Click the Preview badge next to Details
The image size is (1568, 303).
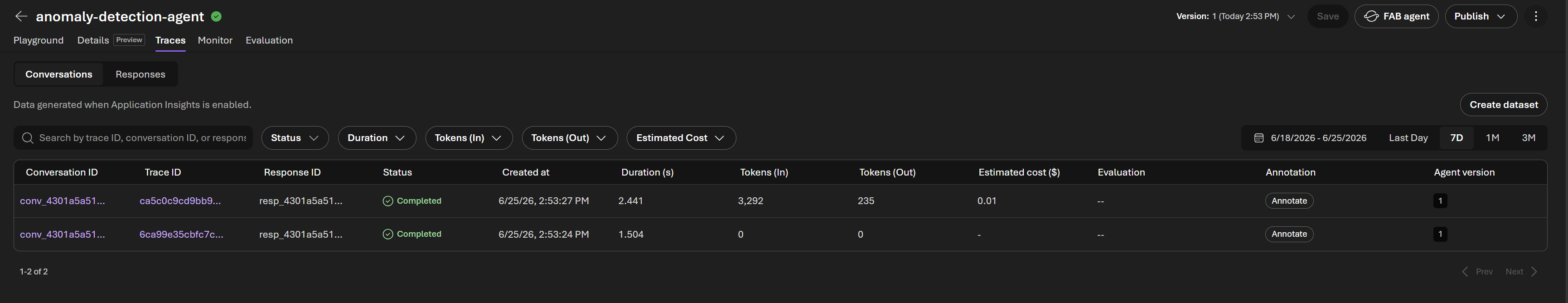click(129, 40)
